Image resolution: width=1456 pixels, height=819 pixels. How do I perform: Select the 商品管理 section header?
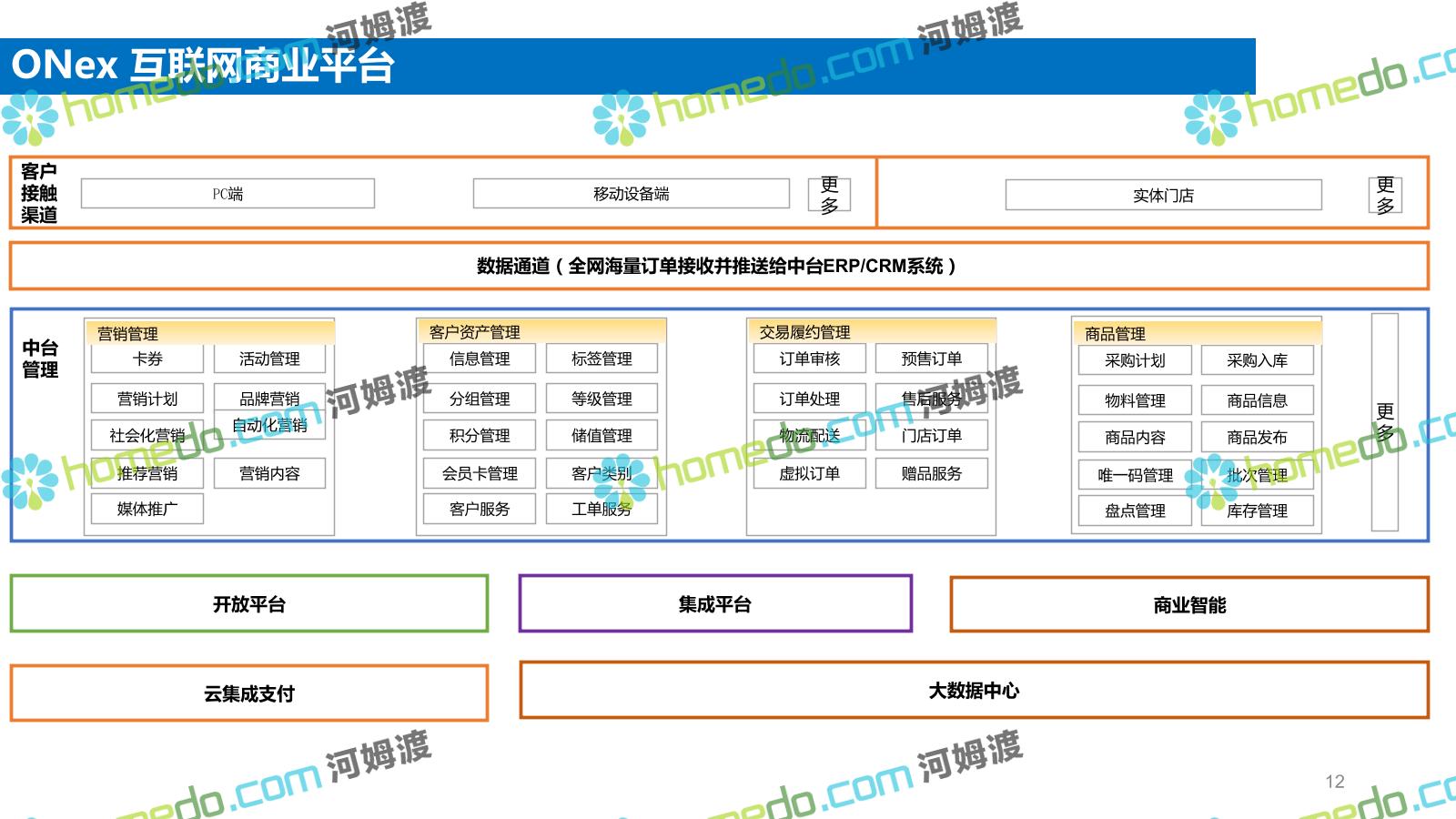(1197, 333)
